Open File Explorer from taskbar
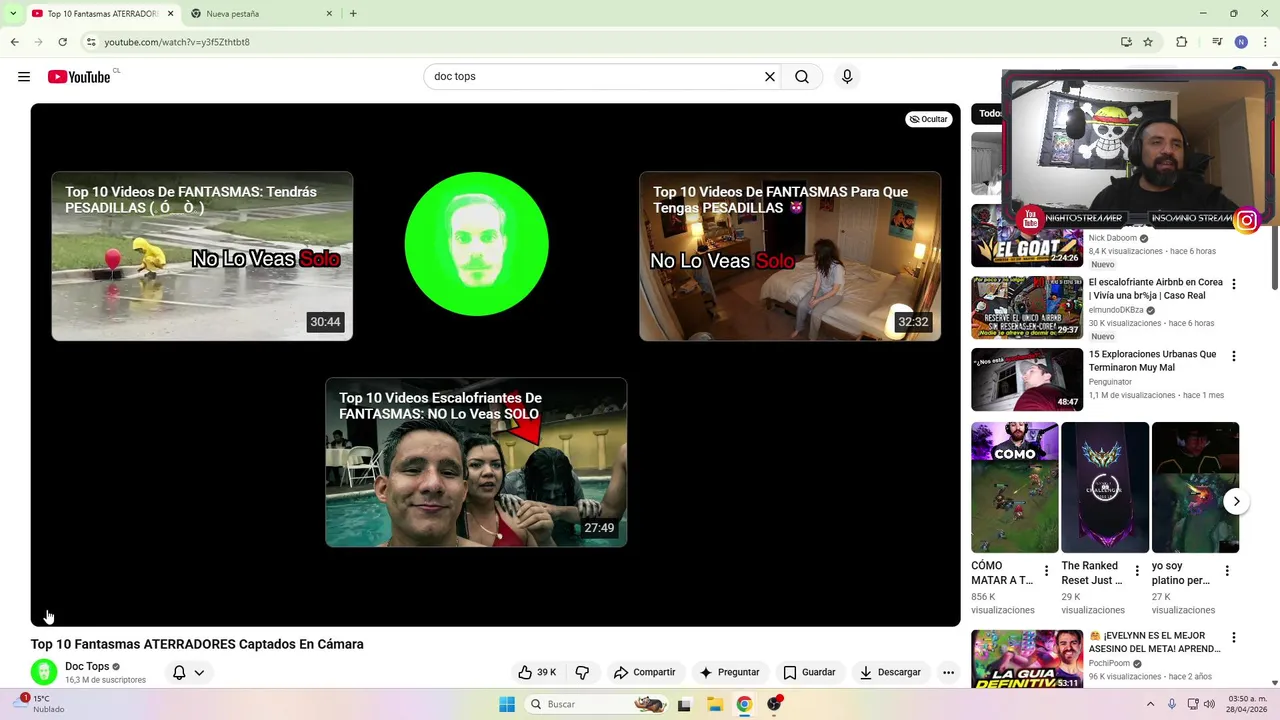Screen dimensions: 1280x720 click(714, 704)
